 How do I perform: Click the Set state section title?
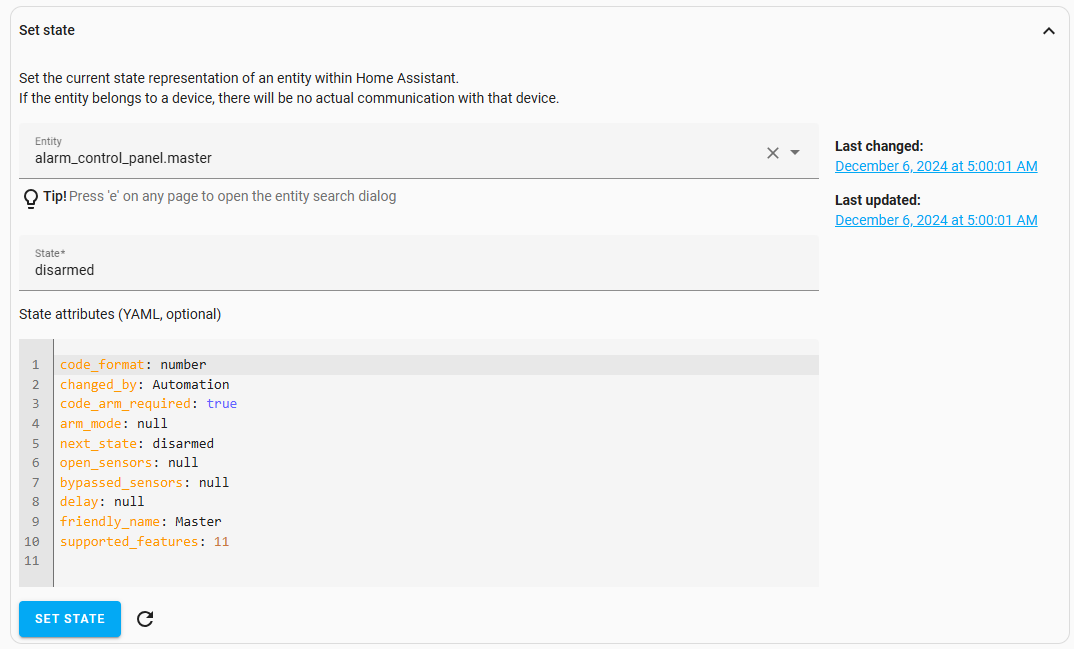[x=47, y=31]
